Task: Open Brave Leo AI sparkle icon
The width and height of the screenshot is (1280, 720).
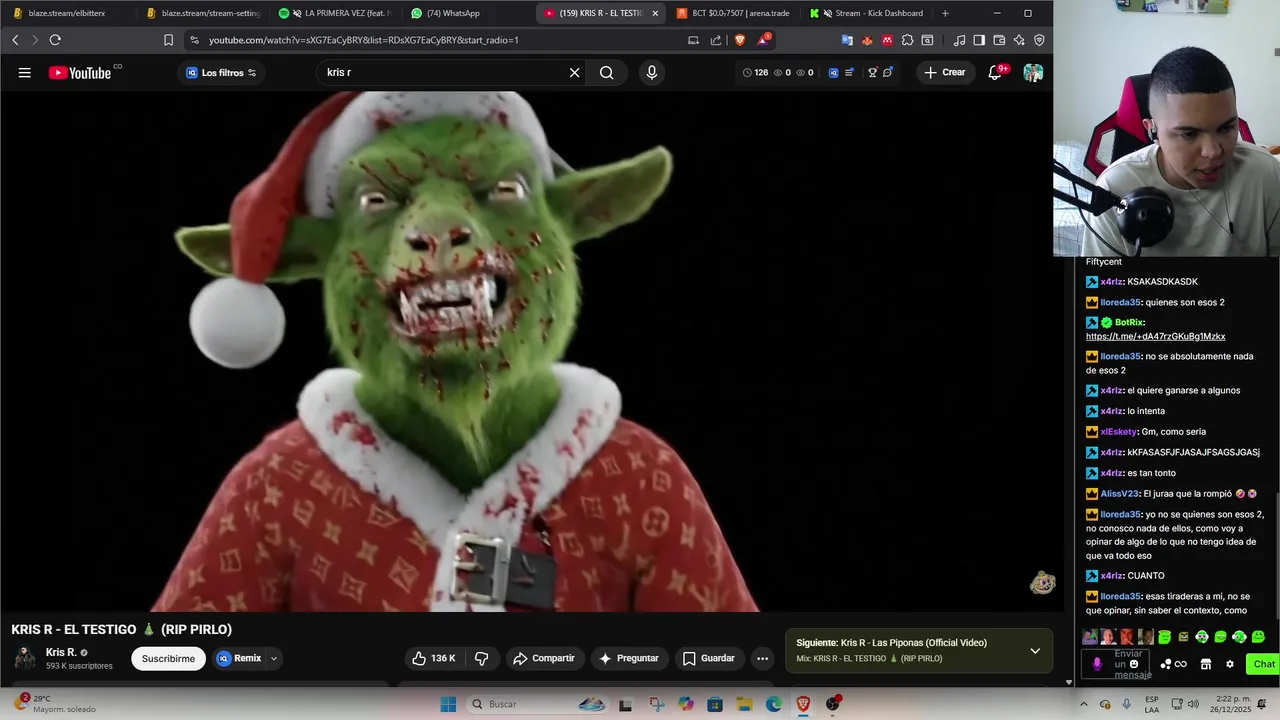Action: point(1019,40)
